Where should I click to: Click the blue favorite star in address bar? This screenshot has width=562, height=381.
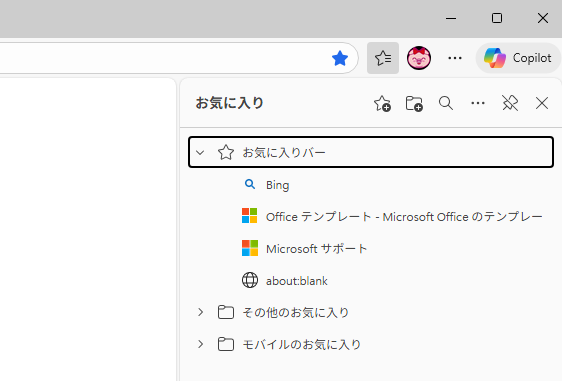340,58
